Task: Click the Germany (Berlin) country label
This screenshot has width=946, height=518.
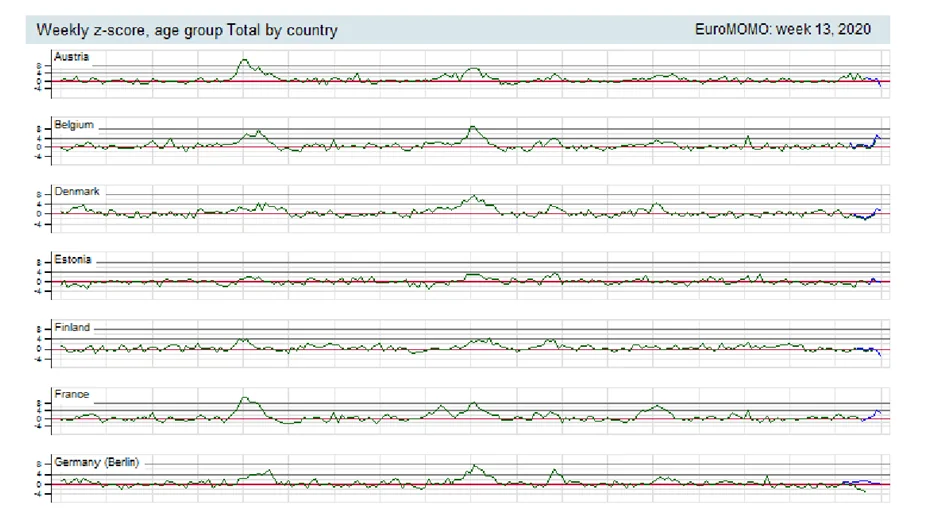Action: point(97,463)
